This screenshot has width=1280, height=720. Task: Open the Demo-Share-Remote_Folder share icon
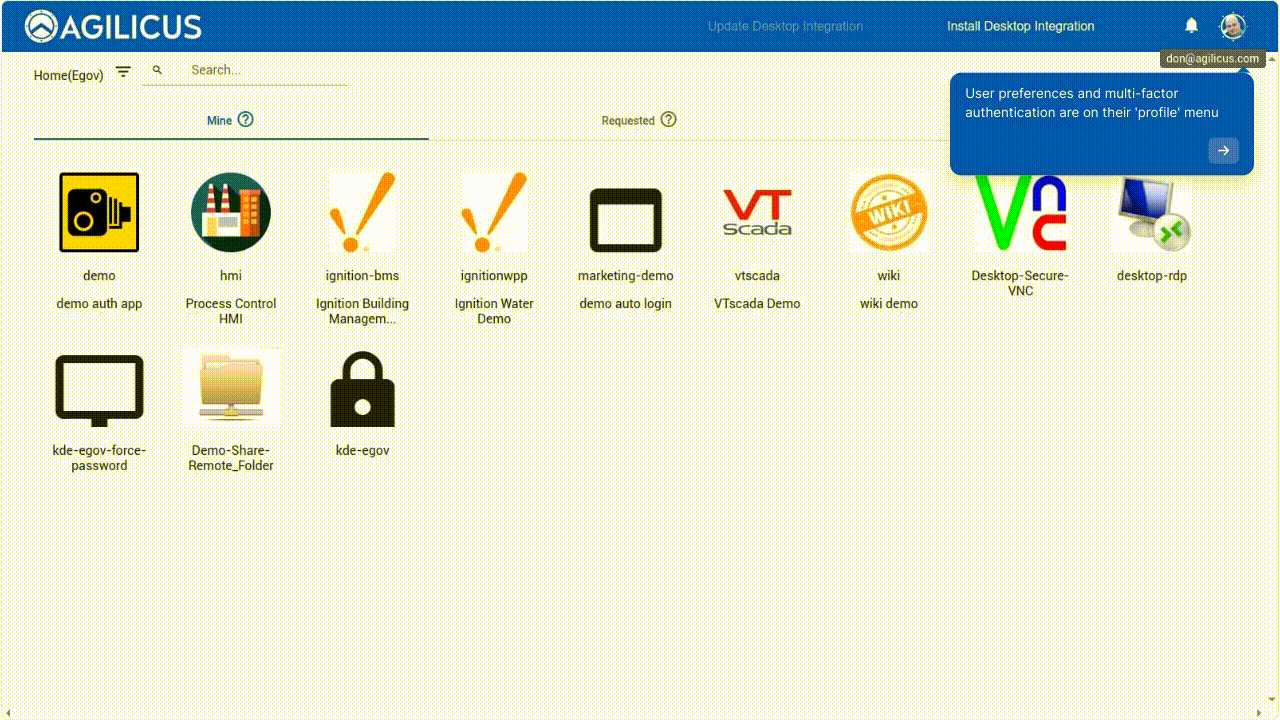231,388
